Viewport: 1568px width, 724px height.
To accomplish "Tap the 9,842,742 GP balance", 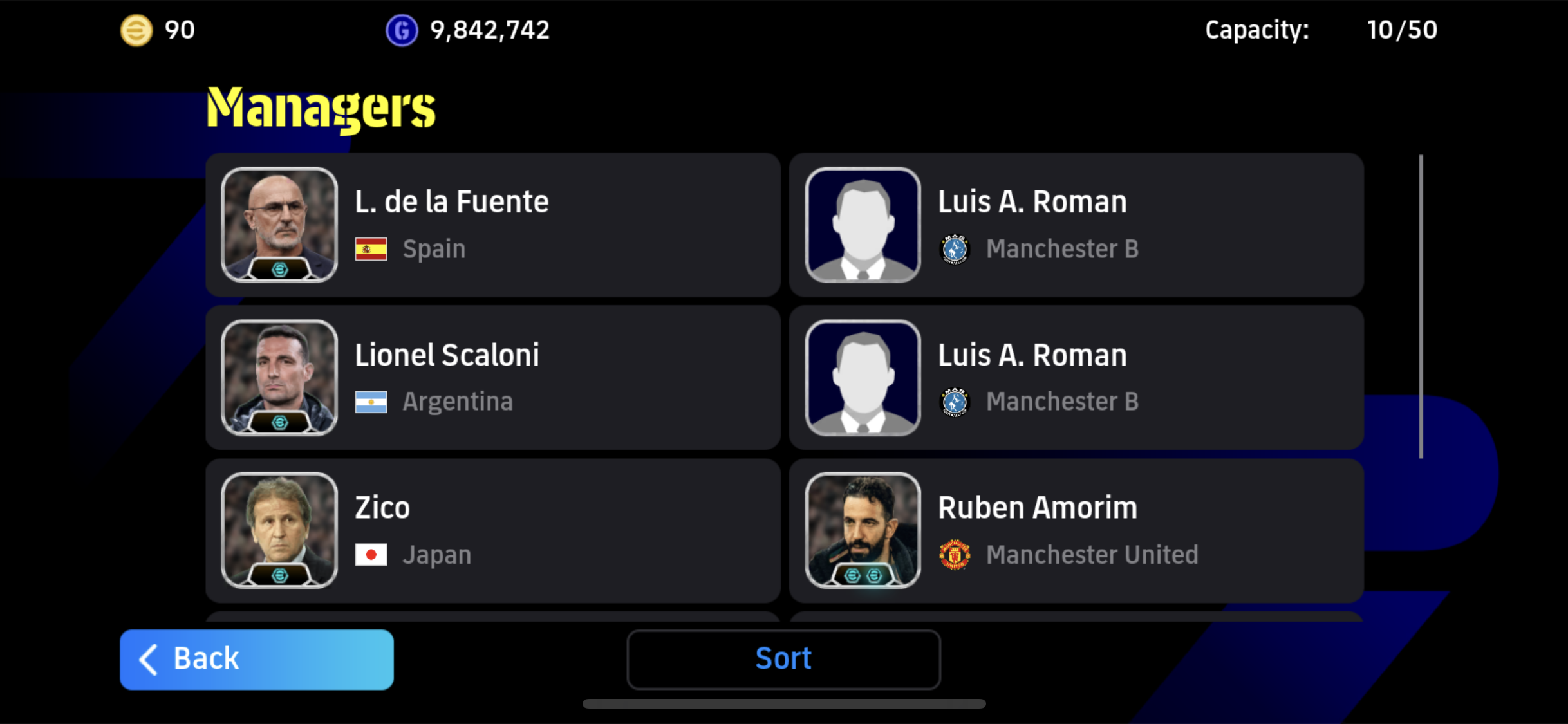I will tap(490, 30).
